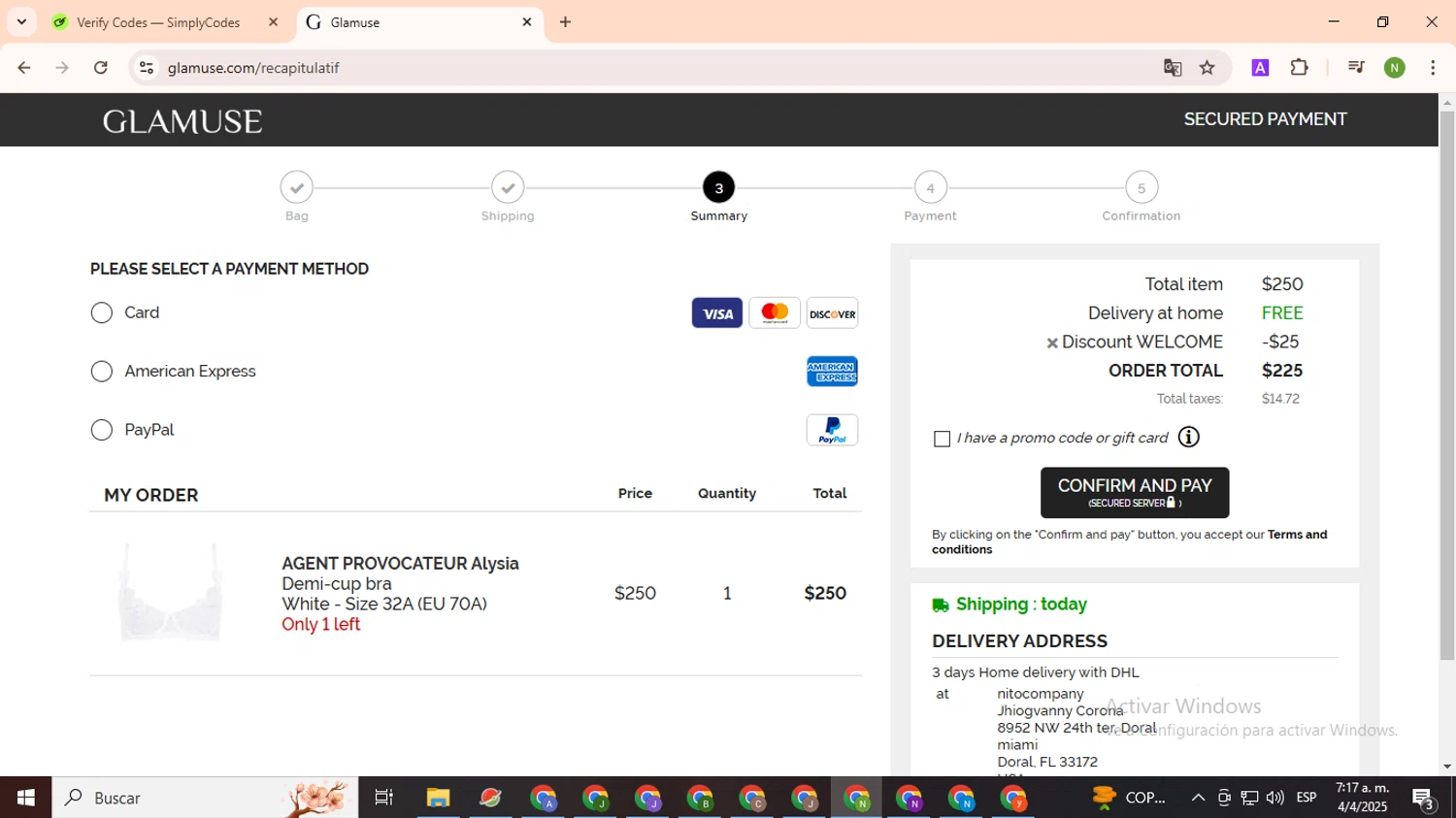Open the Chrome three-dot menu
Image resolution: width=1456 pixels, height=818 pixels.
coord(1434,68)
